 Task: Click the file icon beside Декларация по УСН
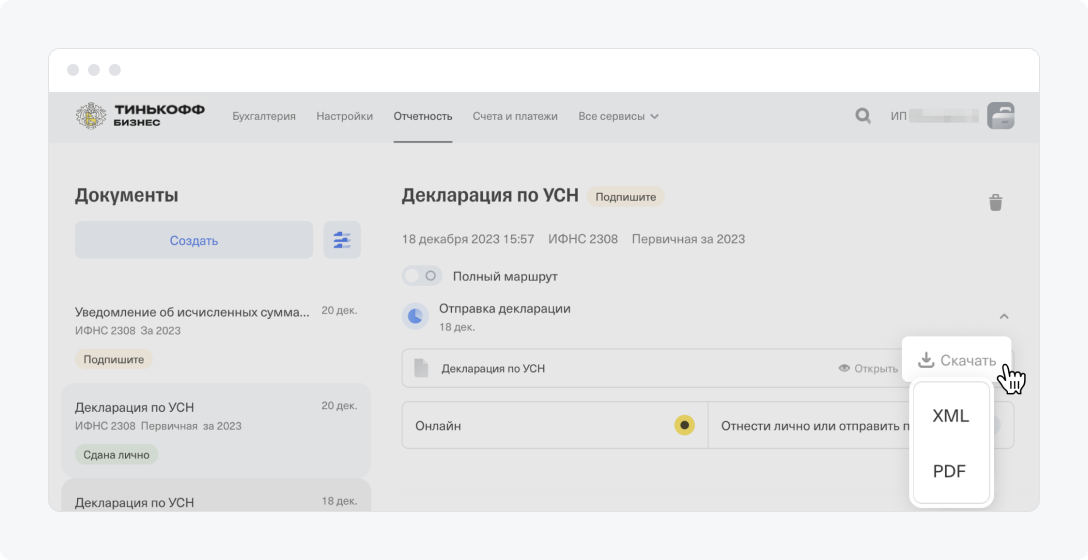point(421,368)
